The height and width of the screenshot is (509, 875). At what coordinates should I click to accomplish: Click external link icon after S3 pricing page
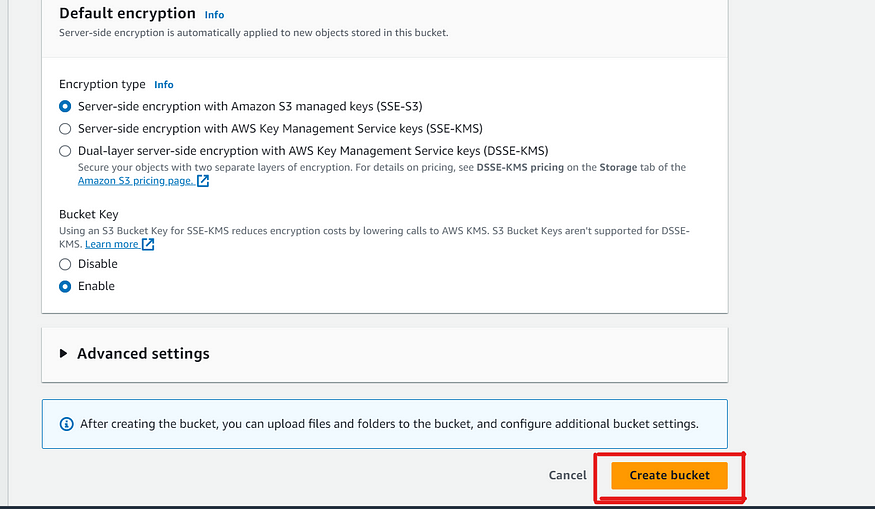coord(203,181)
